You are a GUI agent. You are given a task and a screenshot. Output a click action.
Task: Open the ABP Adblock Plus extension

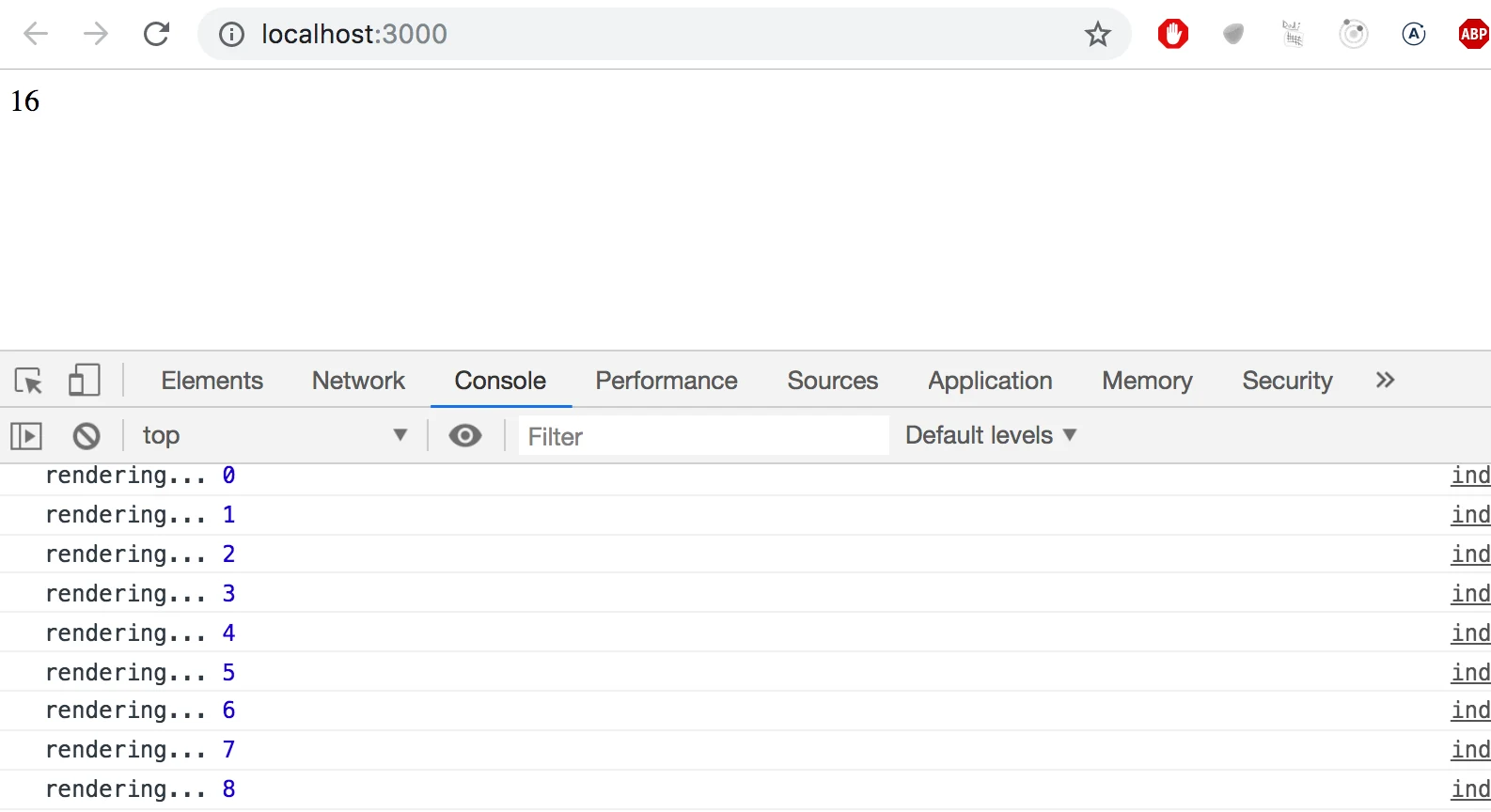(x=1473, y=35)
